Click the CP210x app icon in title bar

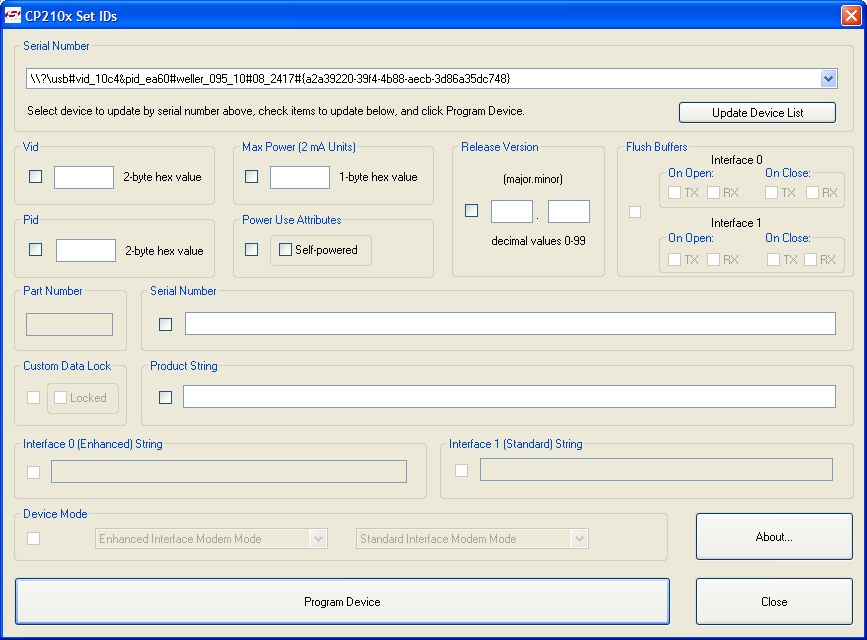pyautogui.click(x=12, y=15)
